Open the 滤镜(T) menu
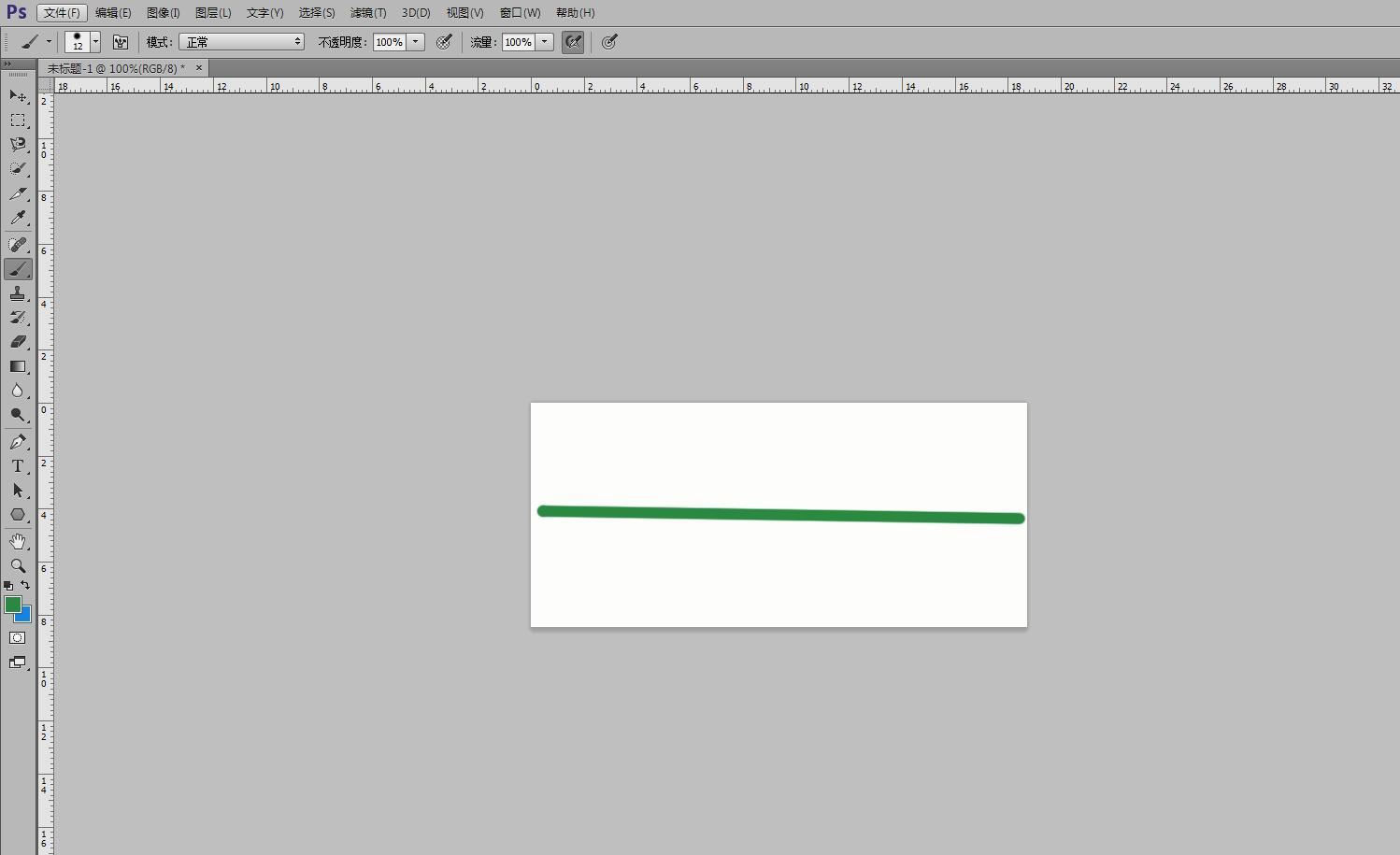Viewport: 1400px width, 855px height. click(x=367, y=13)
